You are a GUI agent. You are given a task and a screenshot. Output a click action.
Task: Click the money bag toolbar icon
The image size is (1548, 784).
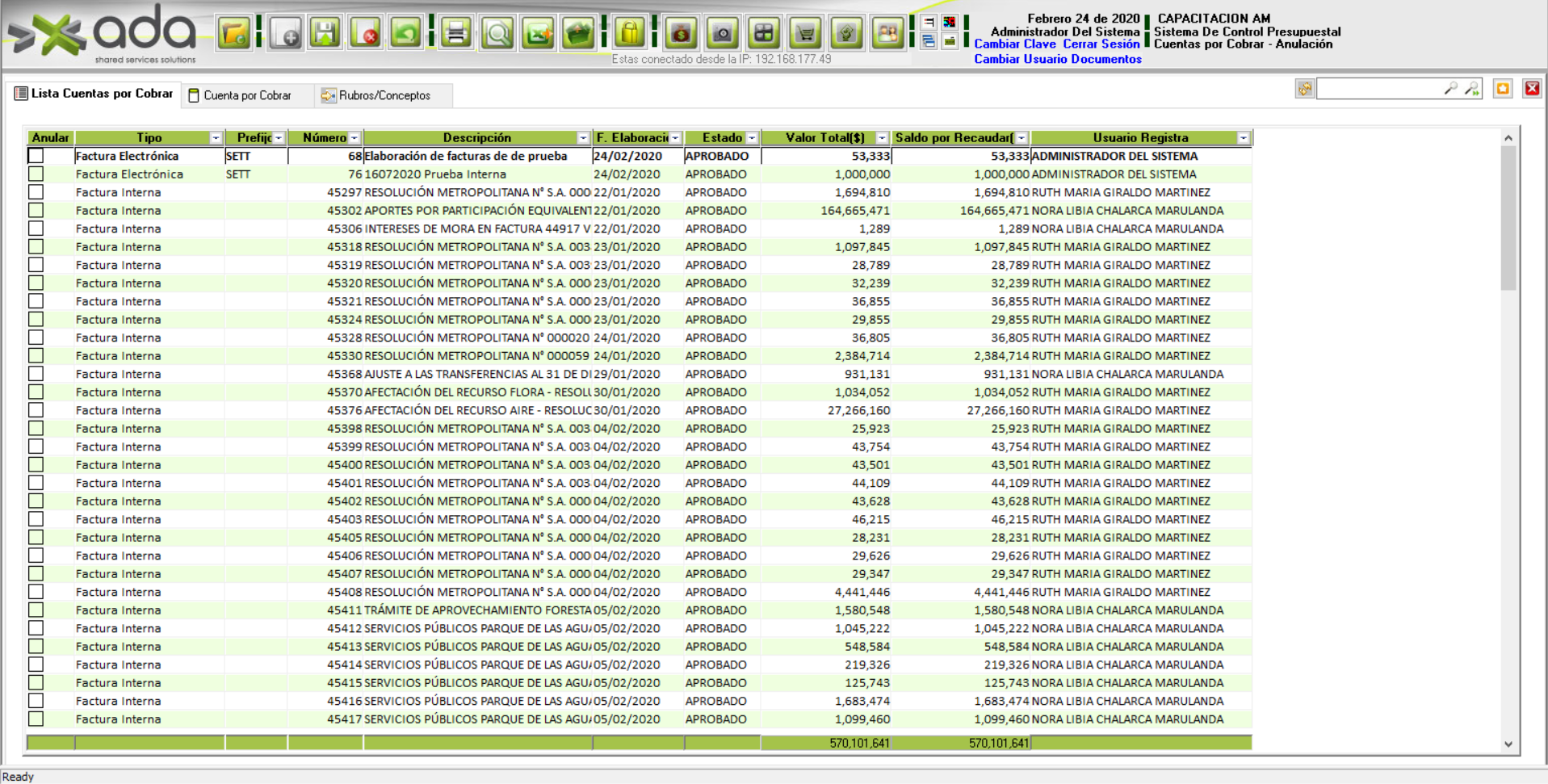[681, 34]
